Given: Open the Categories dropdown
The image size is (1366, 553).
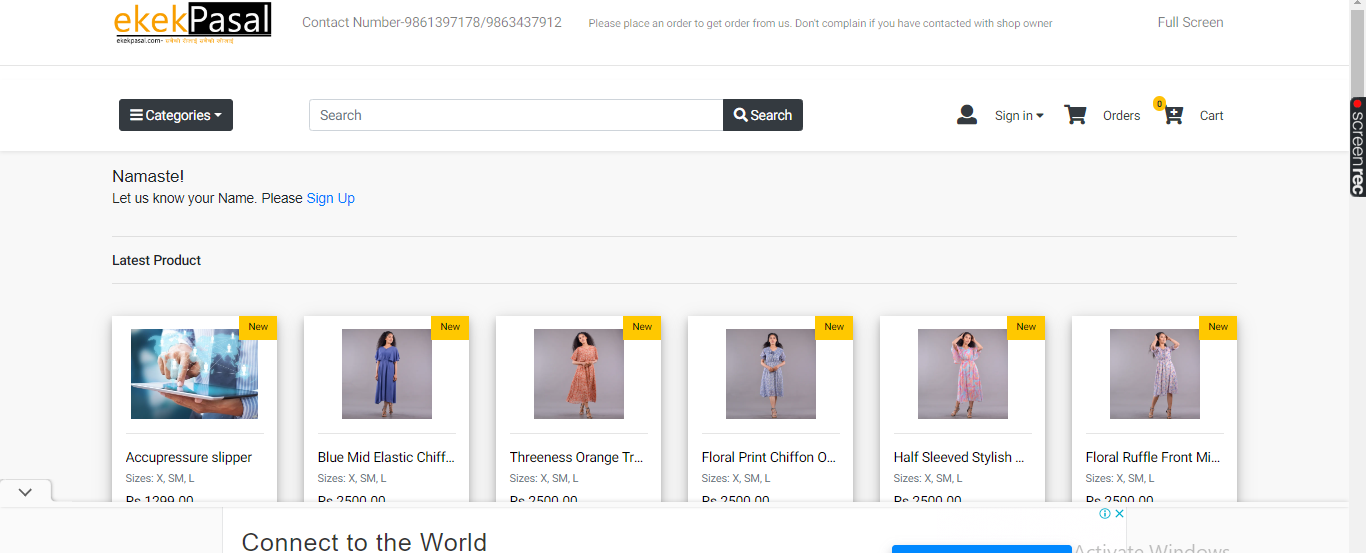Looking at the screenshot, I should 176,115.
